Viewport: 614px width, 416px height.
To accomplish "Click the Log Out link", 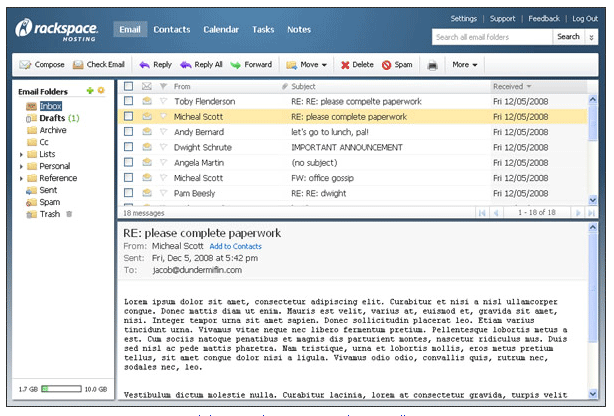I will coord(585,18).
